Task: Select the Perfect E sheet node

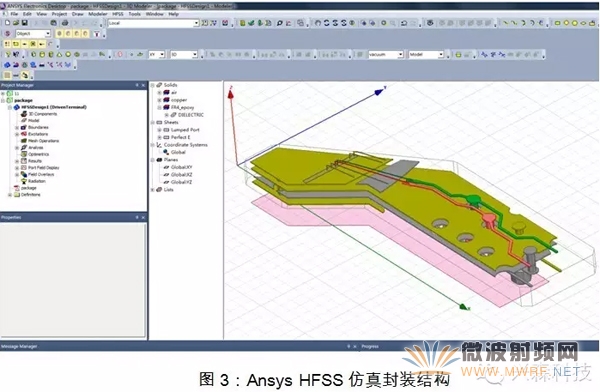Action: click(181, 137)
